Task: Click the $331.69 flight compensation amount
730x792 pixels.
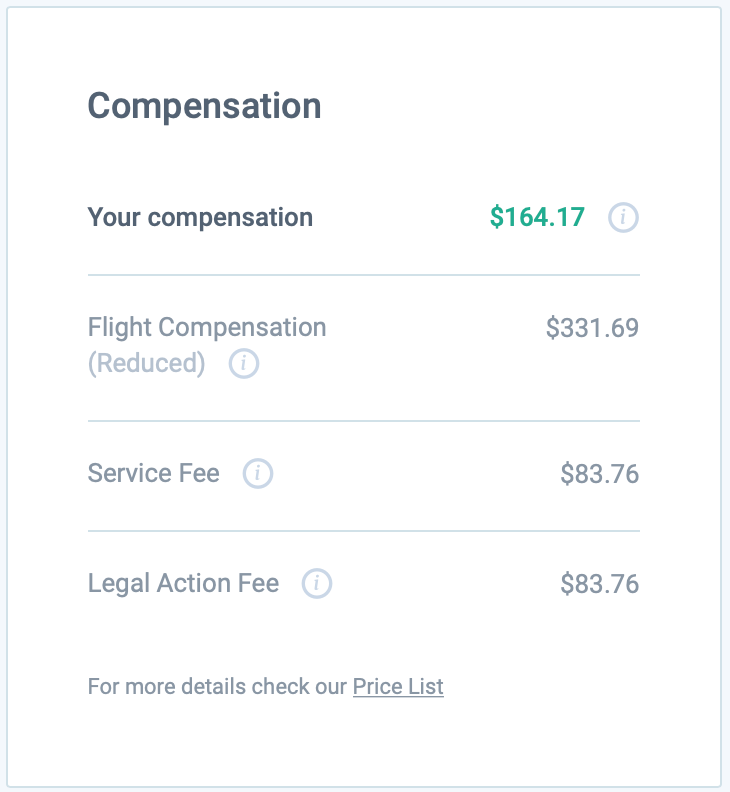Action: [593, 328]
